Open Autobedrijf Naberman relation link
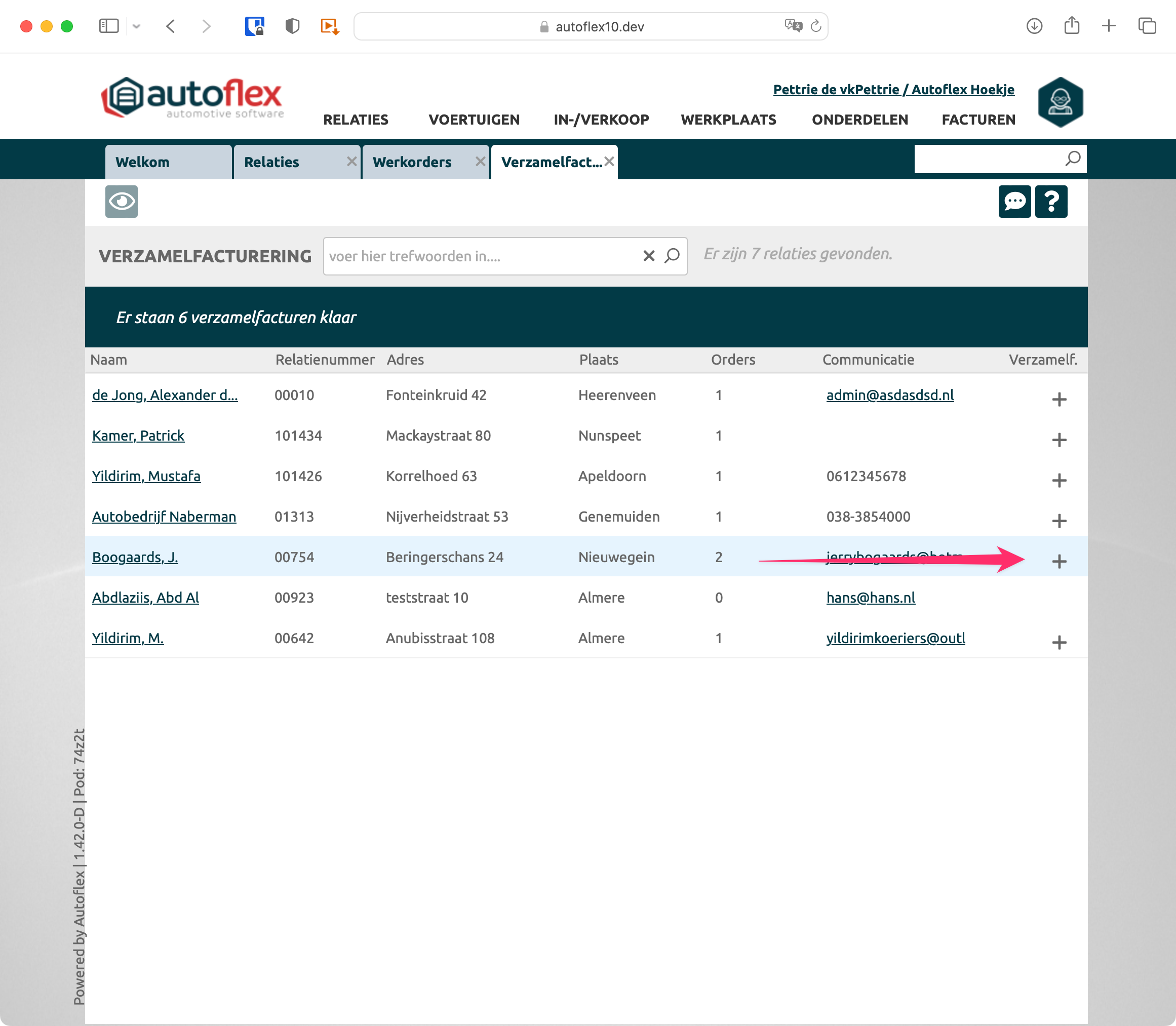Screen dimensions: 1176x1026 [164, 517]
